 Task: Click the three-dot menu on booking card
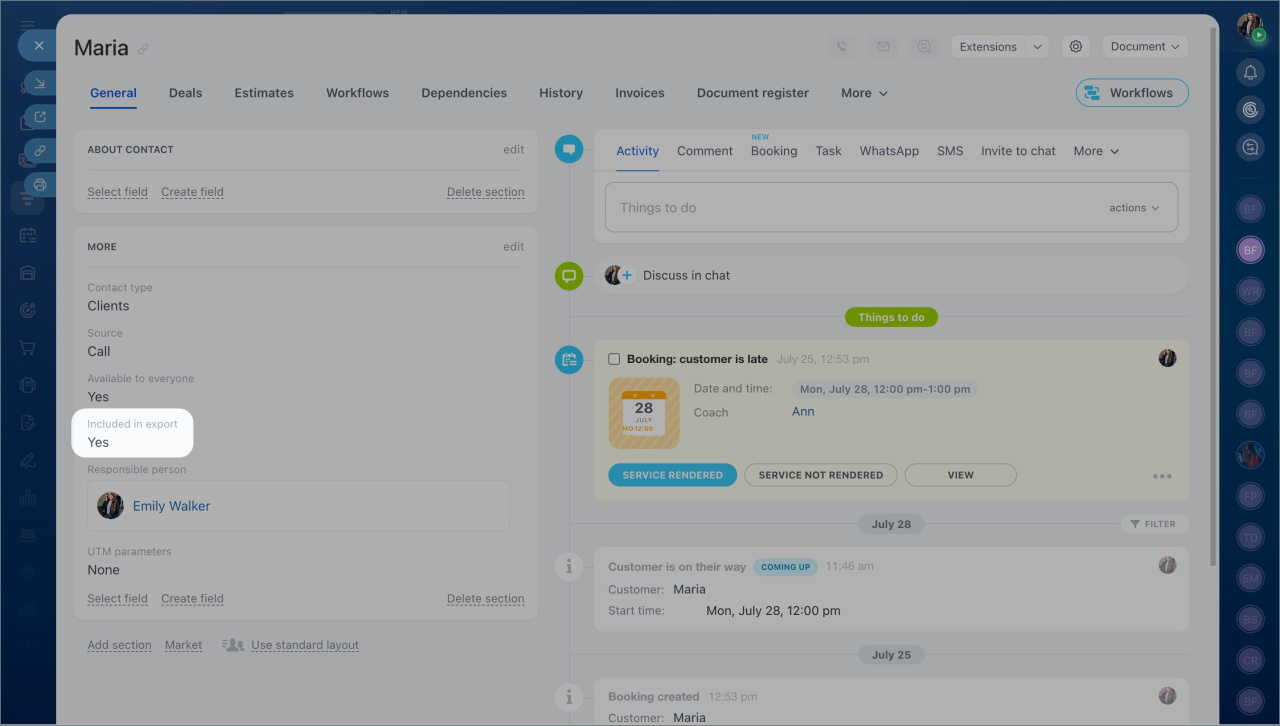coord(1162,477)
